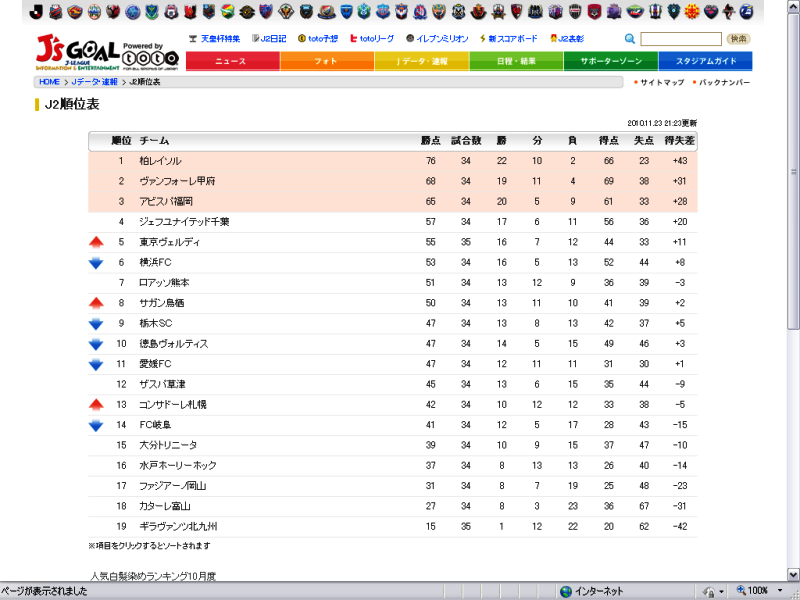The width and height of the screenshot is (800, 600).
Task: Sort table by 失点 column header
Action: 644,140
